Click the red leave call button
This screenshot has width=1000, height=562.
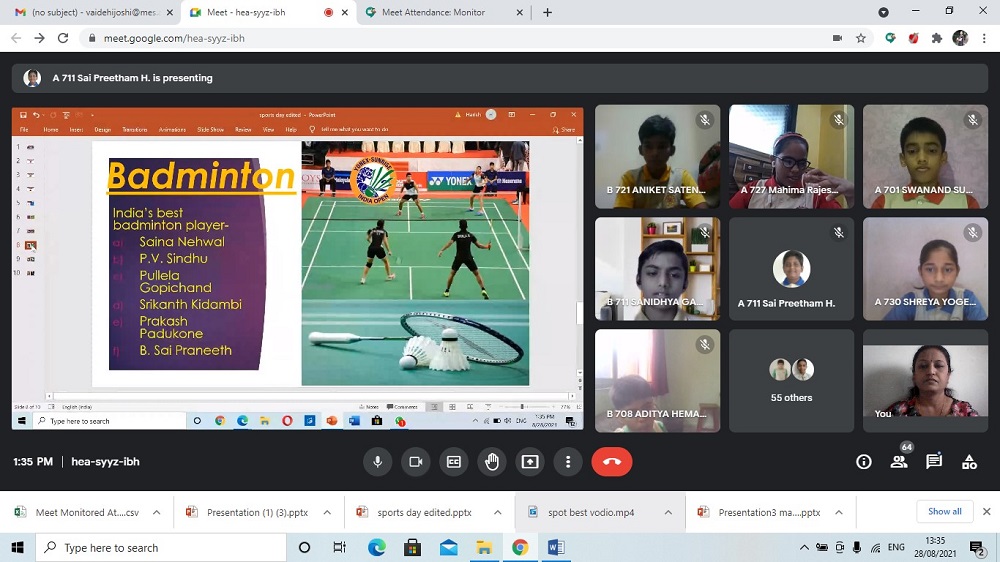point(612,462)
